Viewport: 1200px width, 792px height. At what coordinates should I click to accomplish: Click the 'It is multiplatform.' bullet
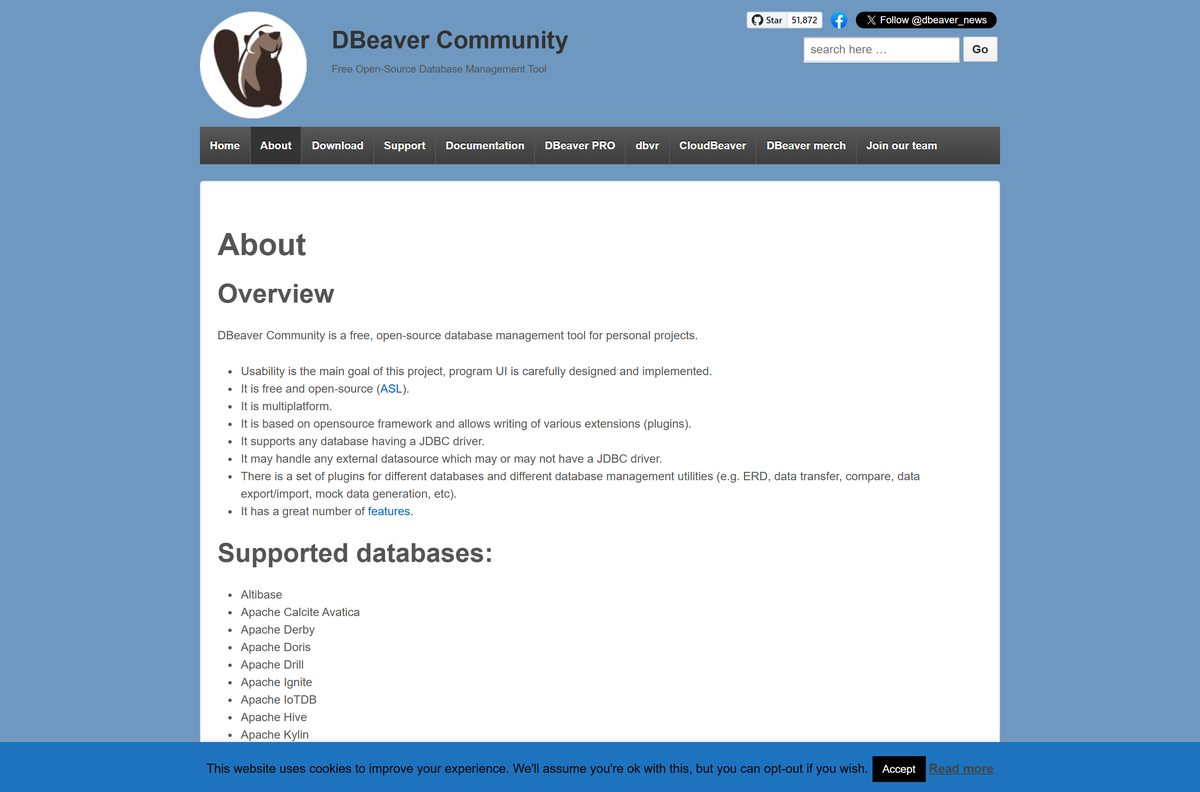coord(286,407)
